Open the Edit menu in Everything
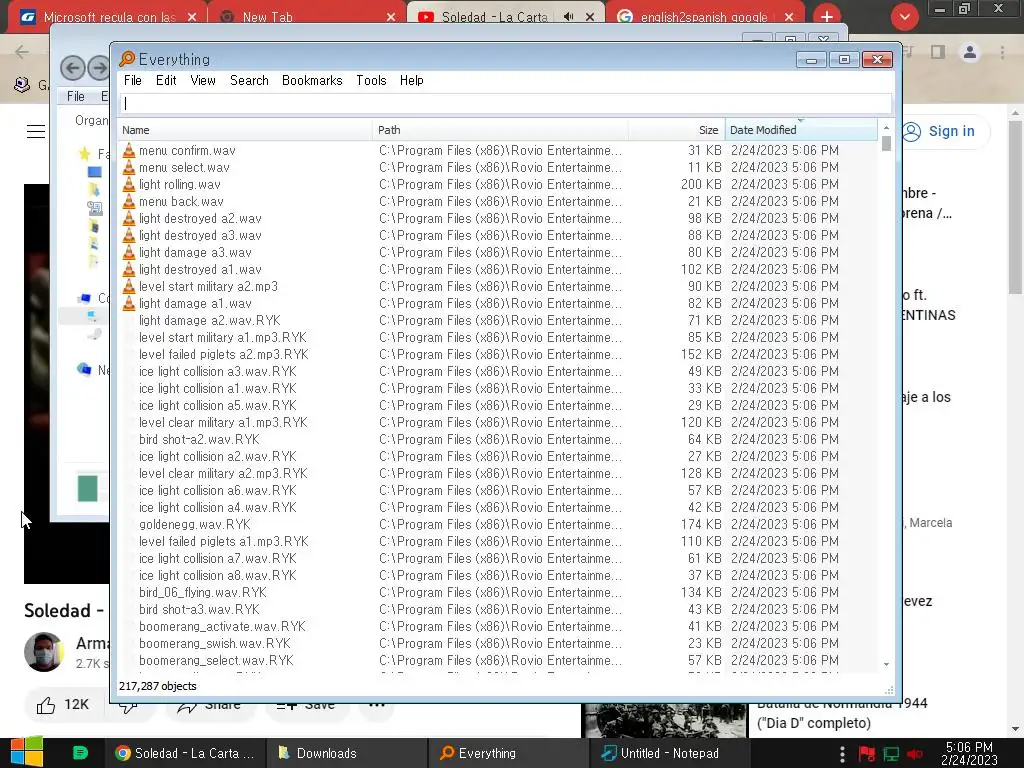Screen dimensions: 1024x768 166,80
